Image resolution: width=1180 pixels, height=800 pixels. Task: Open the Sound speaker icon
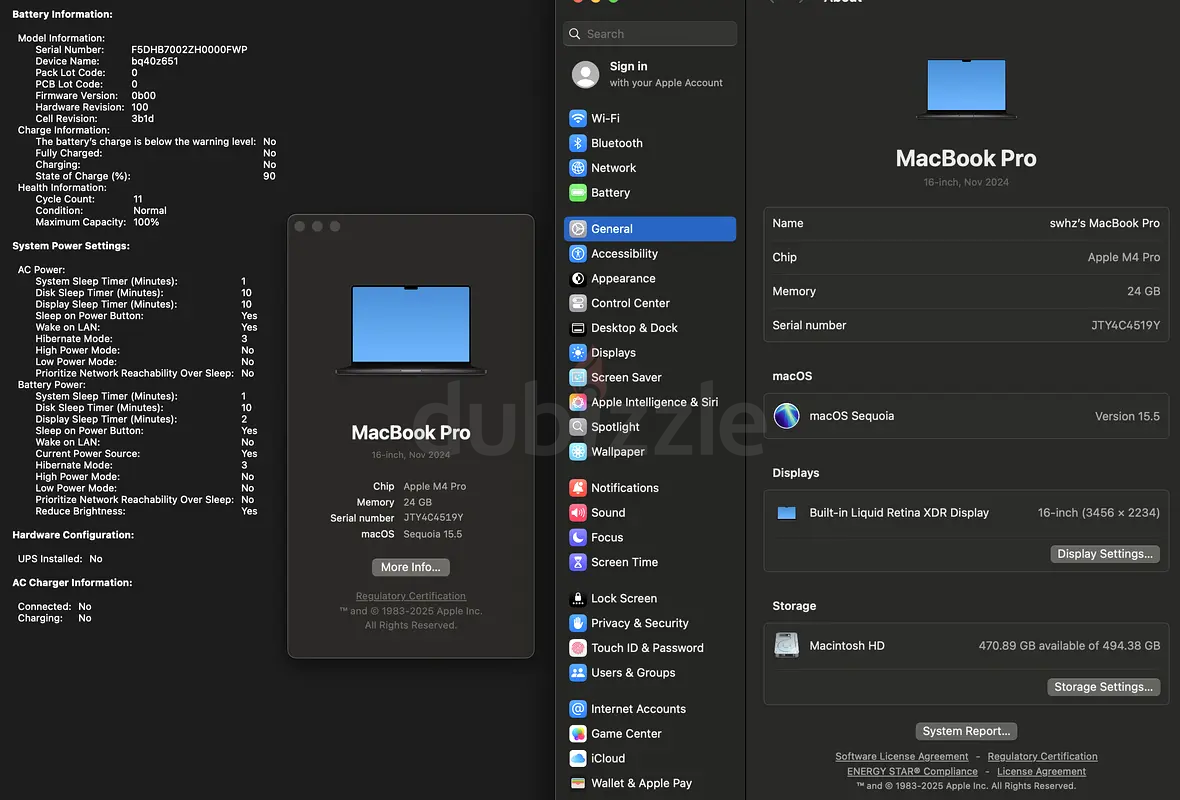tap(577, 513)
